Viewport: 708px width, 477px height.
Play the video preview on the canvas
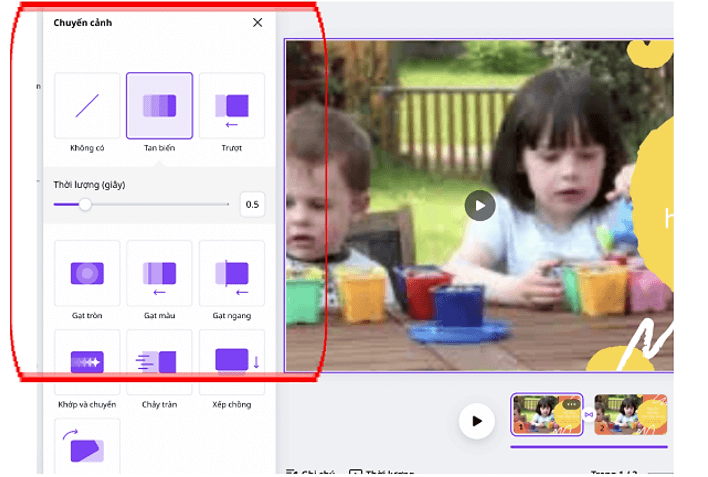point(480,206)
